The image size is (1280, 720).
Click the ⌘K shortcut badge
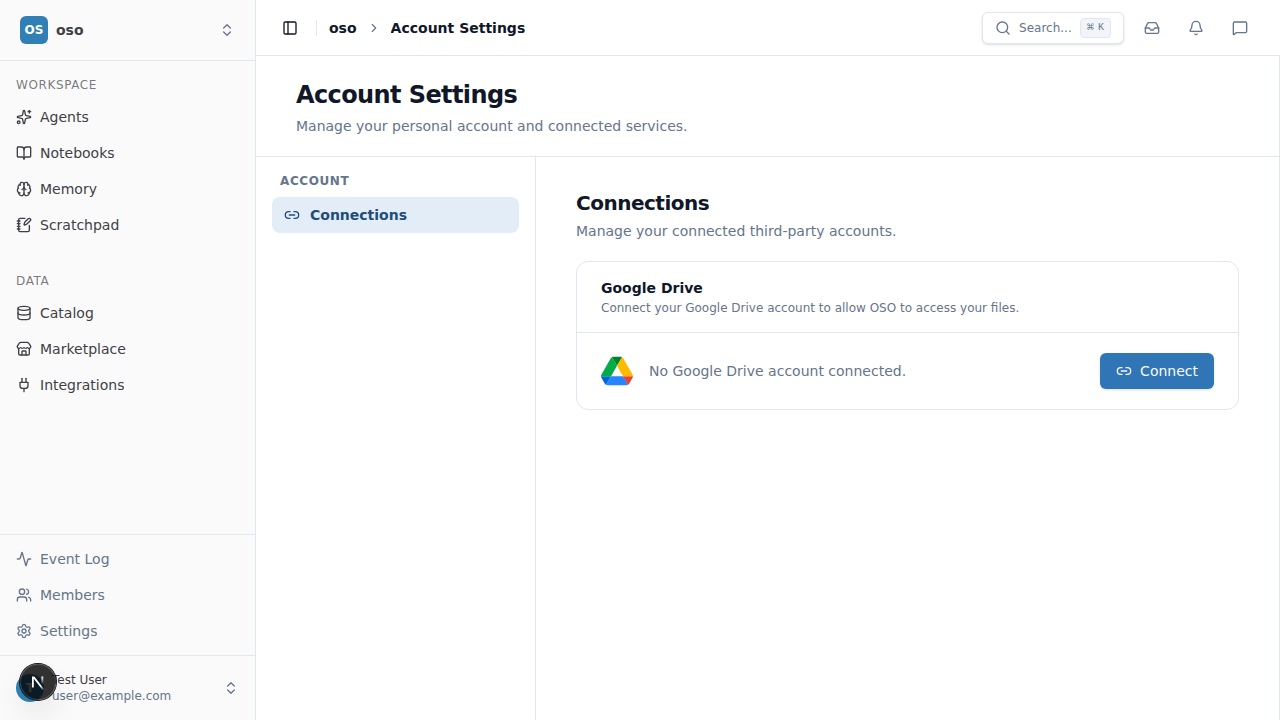pyautogui.click(x=1095, y=28)
